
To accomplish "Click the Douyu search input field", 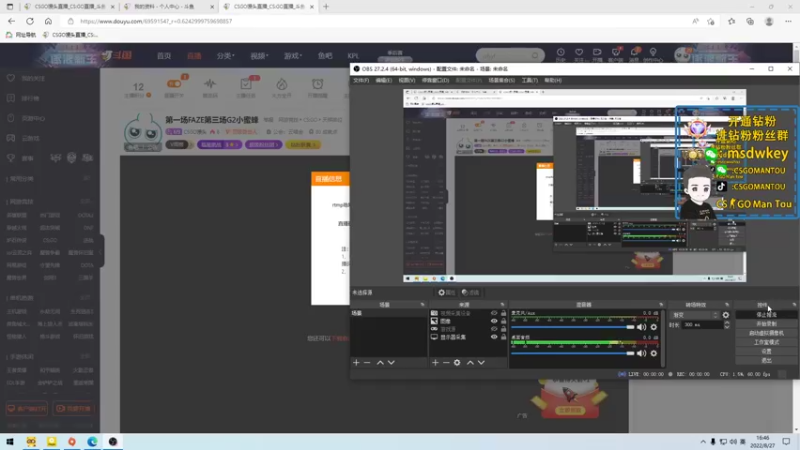I will point(504,55).
